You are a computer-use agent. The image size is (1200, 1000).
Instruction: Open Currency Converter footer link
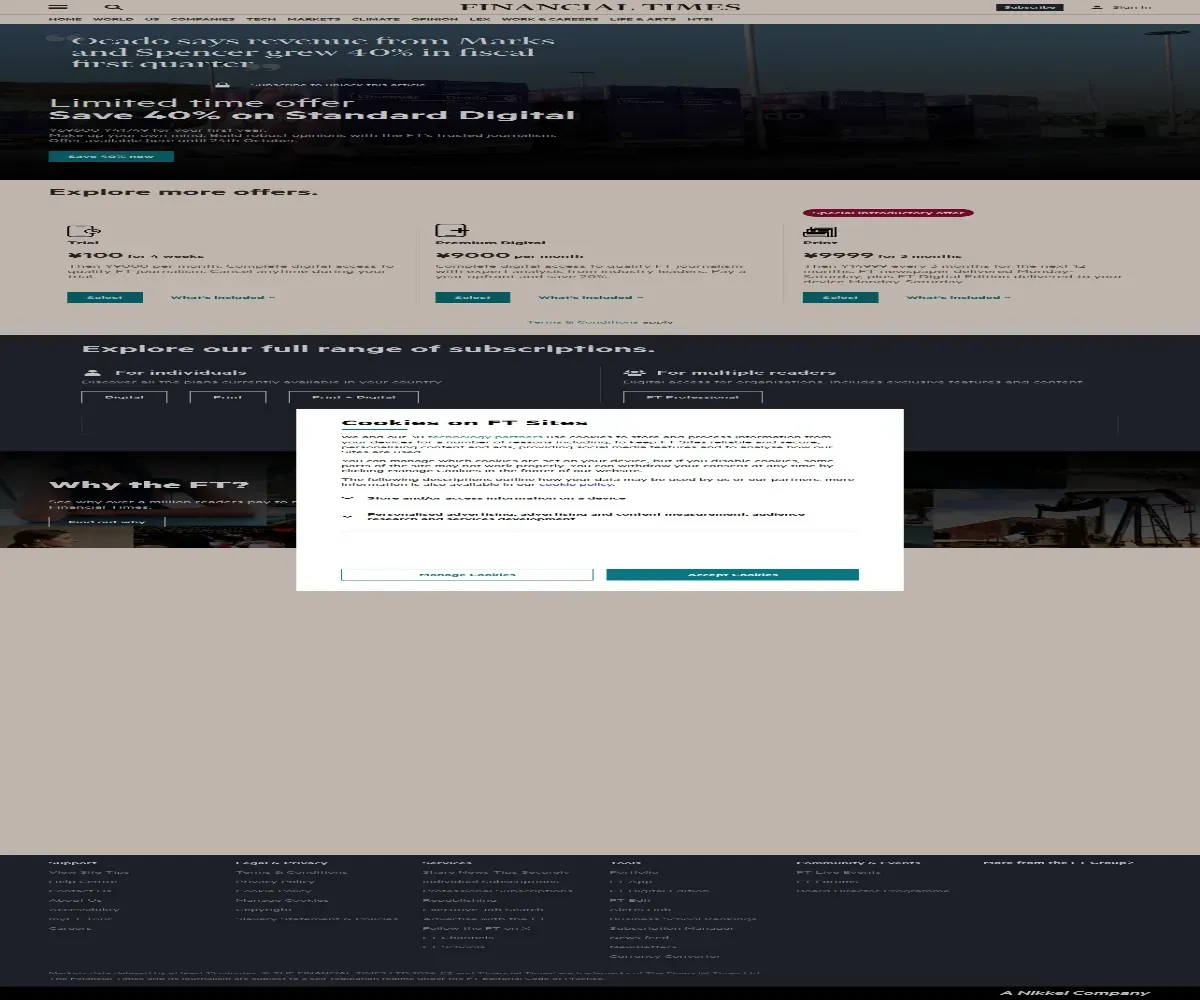[664, 956]
